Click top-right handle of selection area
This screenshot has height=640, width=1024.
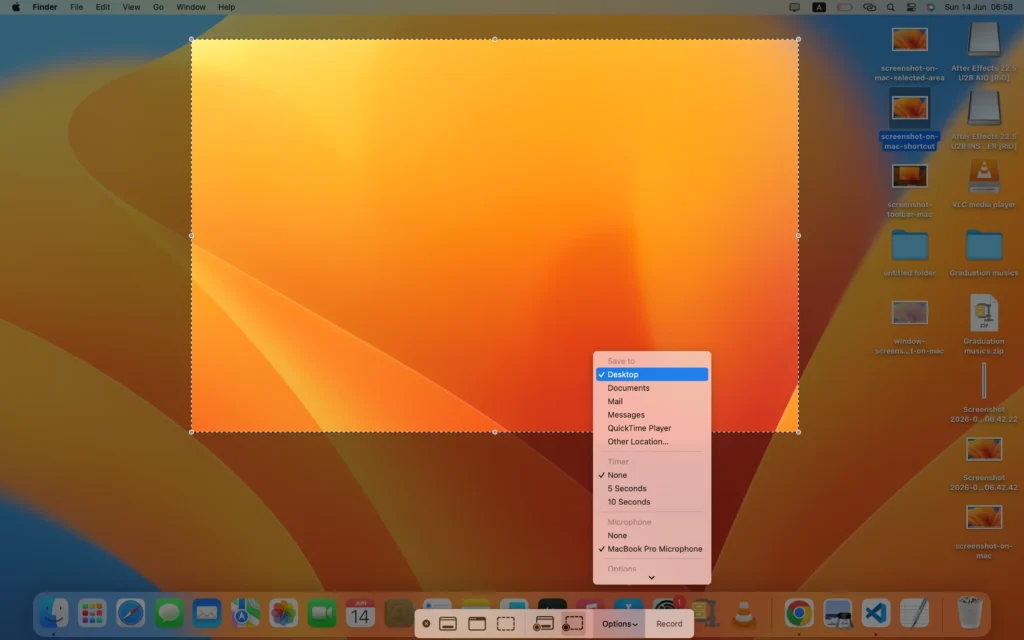[x=798, y=39]
